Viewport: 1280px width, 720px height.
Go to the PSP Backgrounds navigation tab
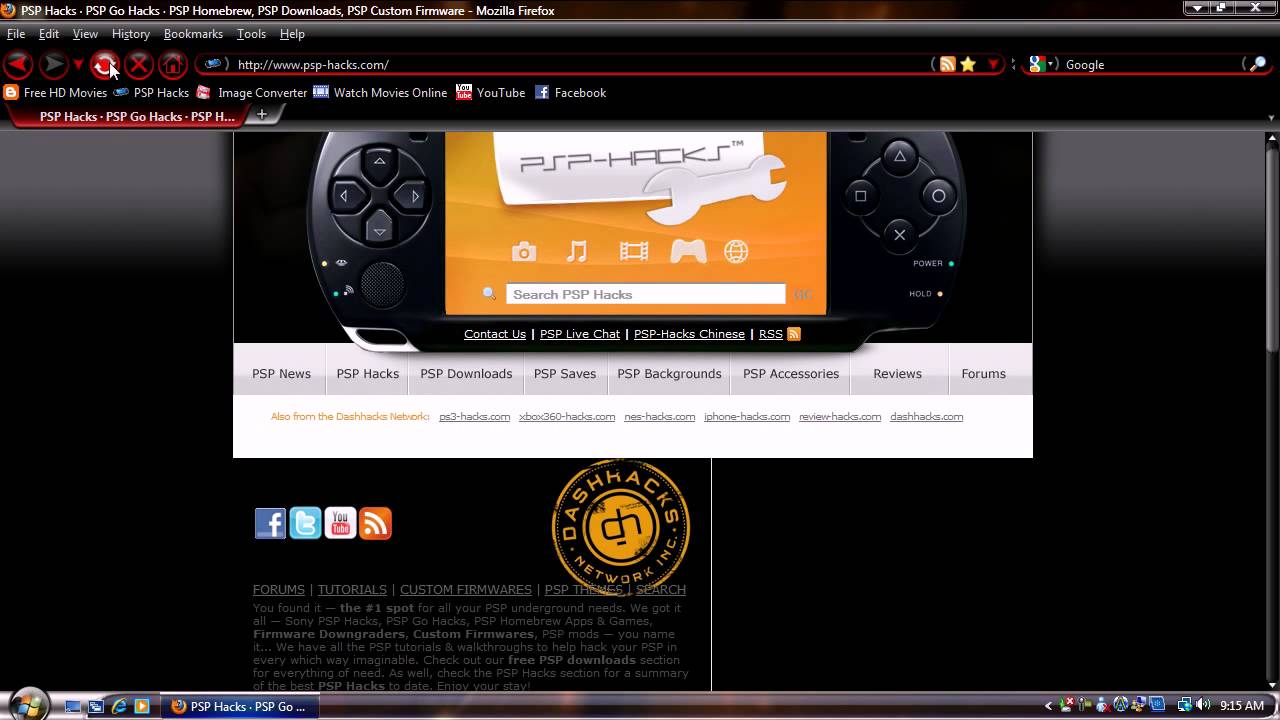(x=669, y=373)
